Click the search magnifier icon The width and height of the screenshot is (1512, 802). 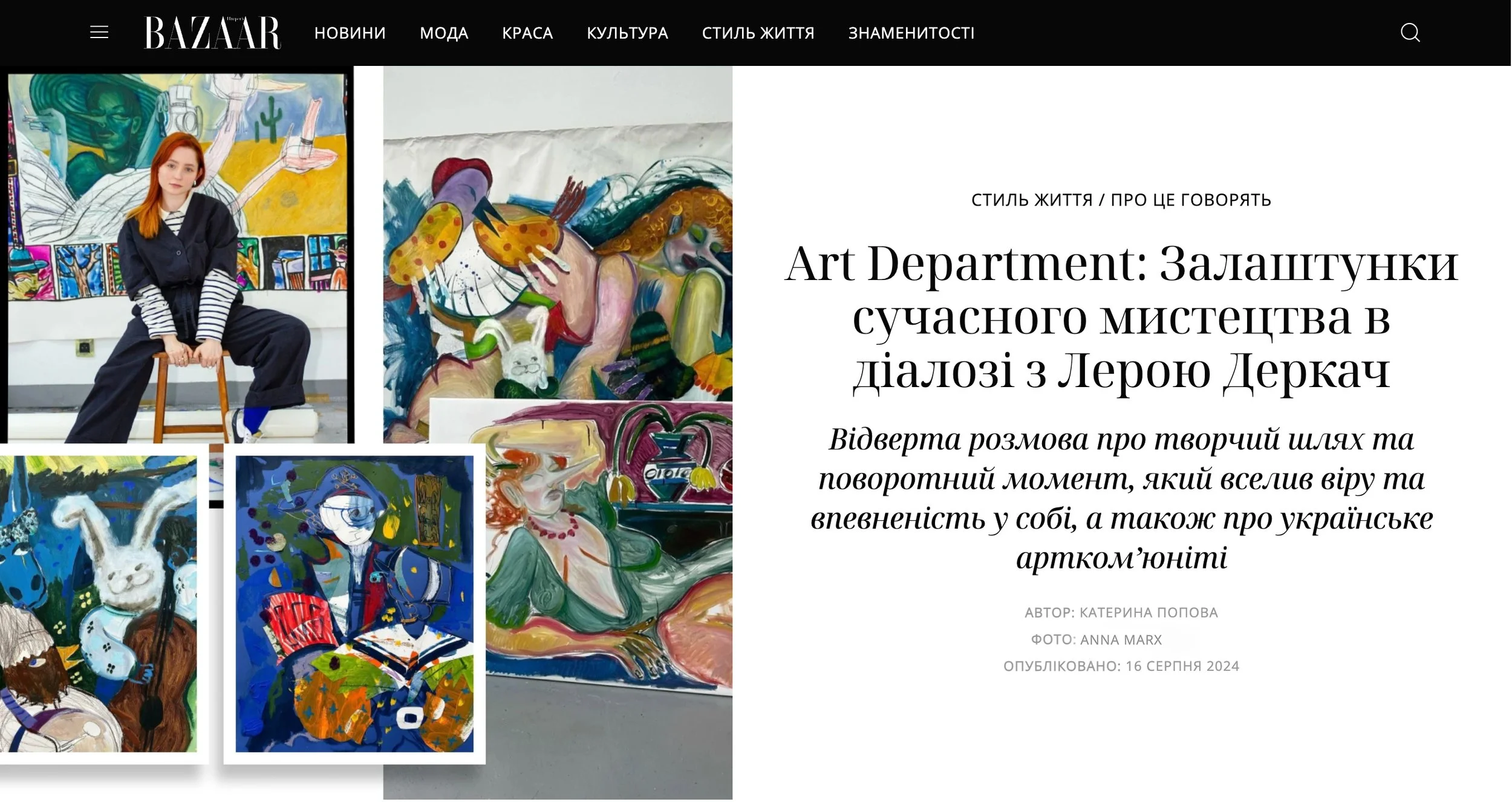(1410, 33)
